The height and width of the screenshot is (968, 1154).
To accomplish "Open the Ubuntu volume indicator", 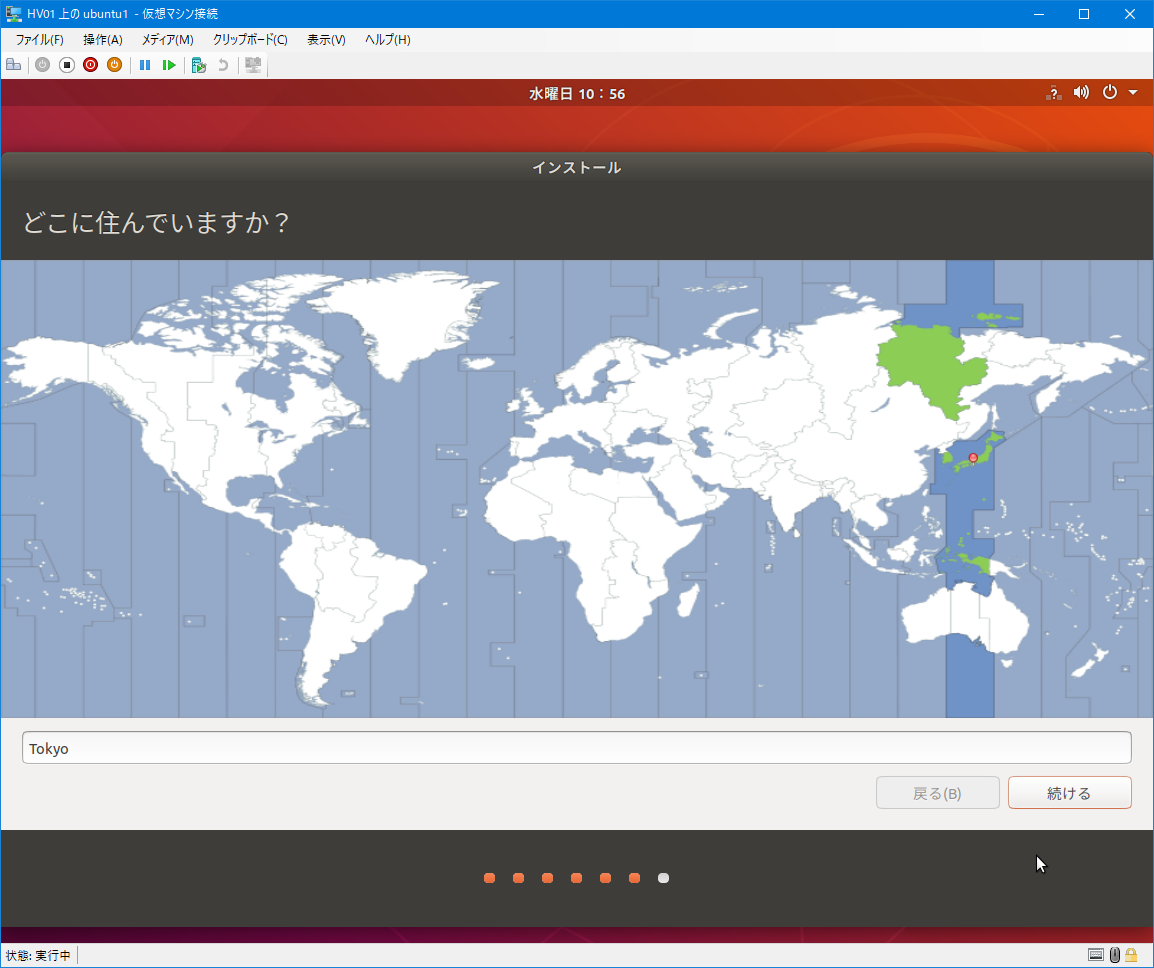I will (1081, 92).
